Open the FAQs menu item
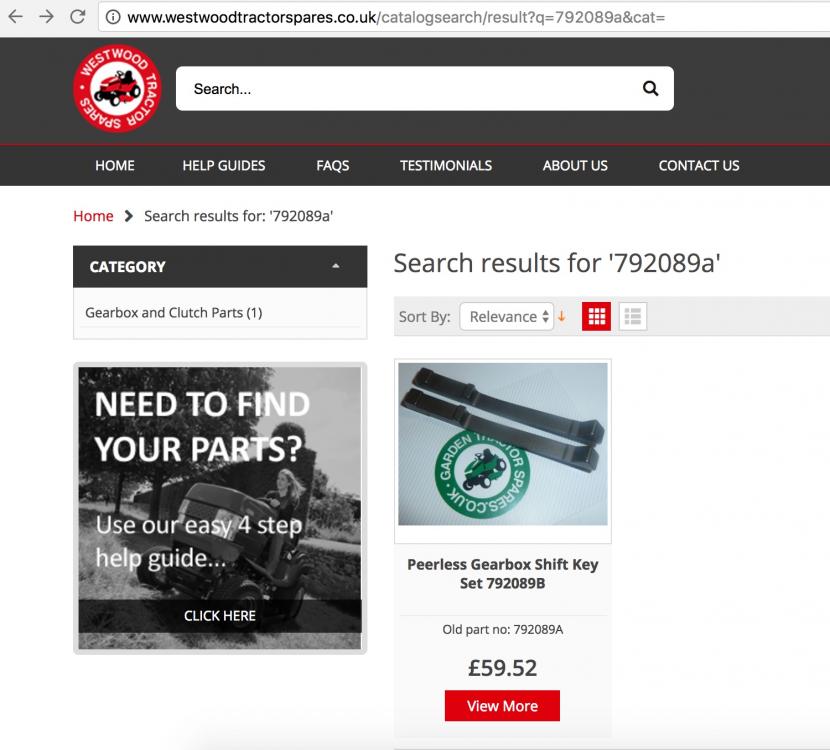This screenshot has width=830, height=750. 333,166
